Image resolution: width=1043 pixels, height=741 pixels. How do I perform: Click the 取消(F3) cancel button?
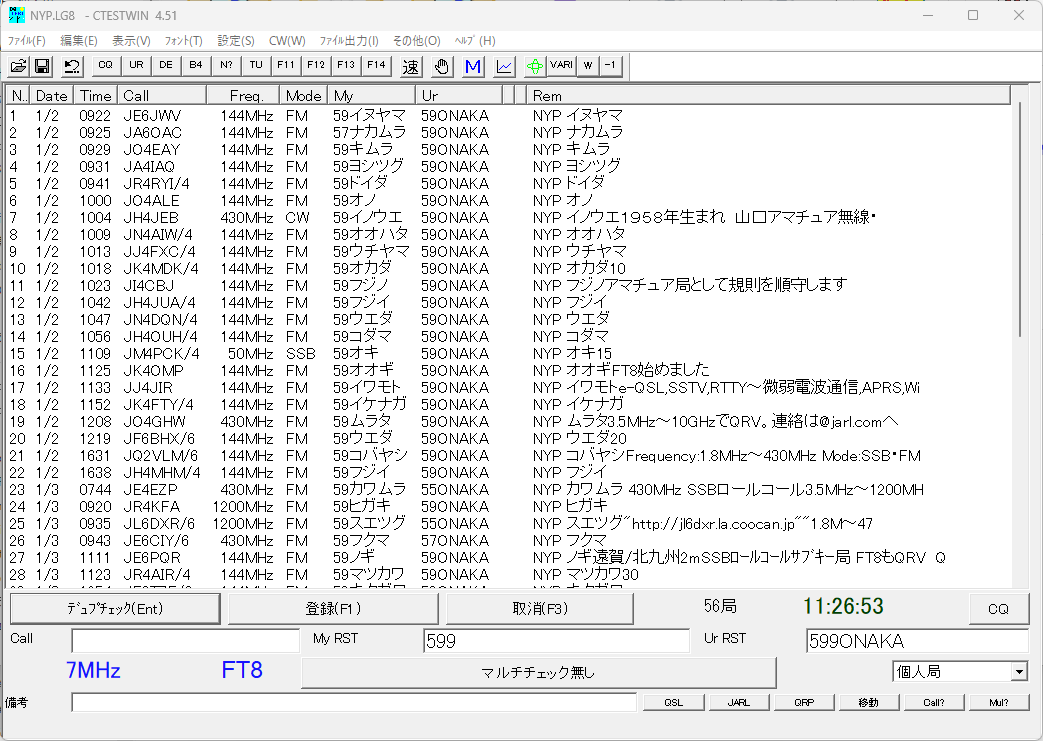click(539, 609)
